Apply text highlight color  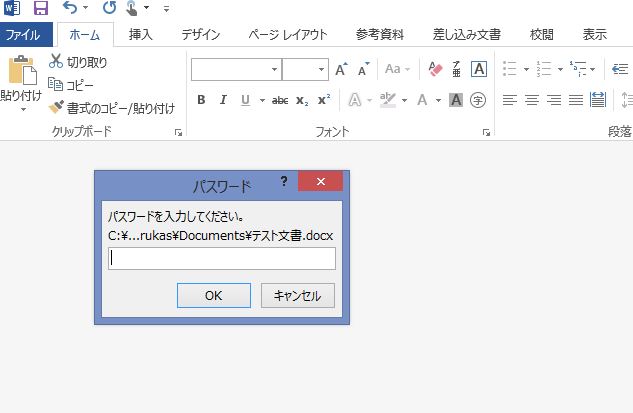[388, 100]
